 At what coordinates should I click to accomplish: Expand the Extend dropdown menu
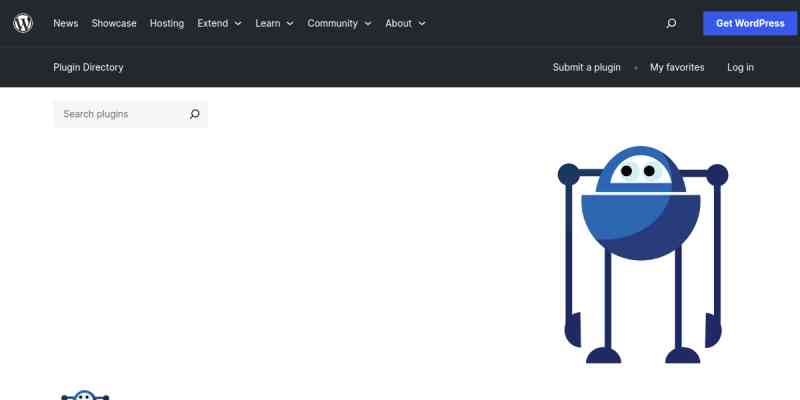click(x=219, y=23)
